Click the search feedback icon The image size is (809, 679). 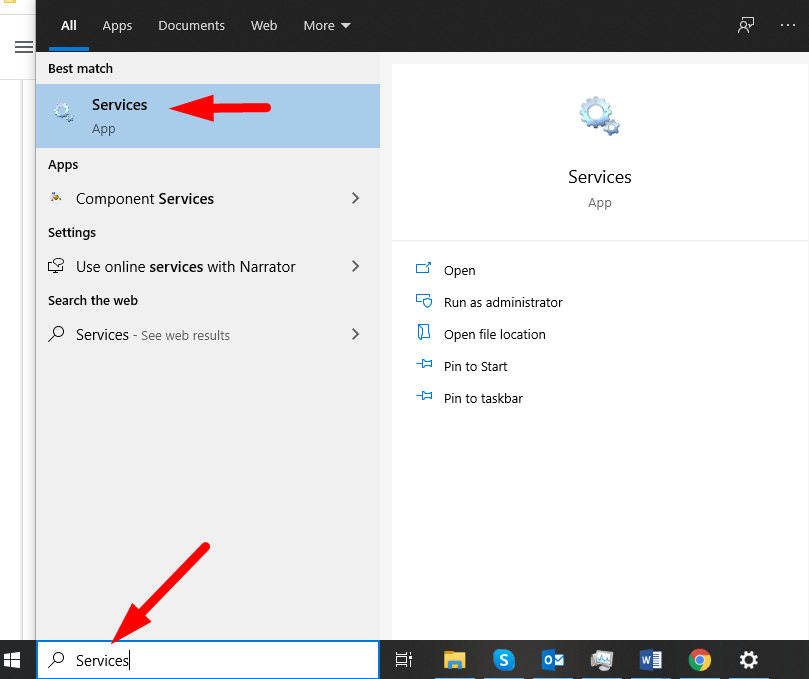(746, 26)
